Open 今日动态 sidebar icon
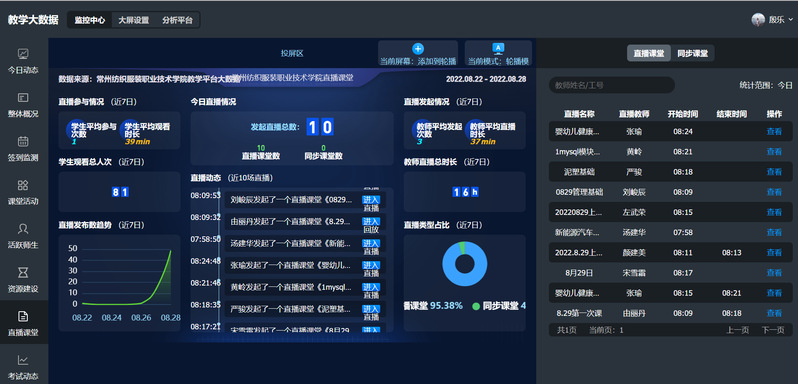The image size is (798, 384). [x=23, y=53]
